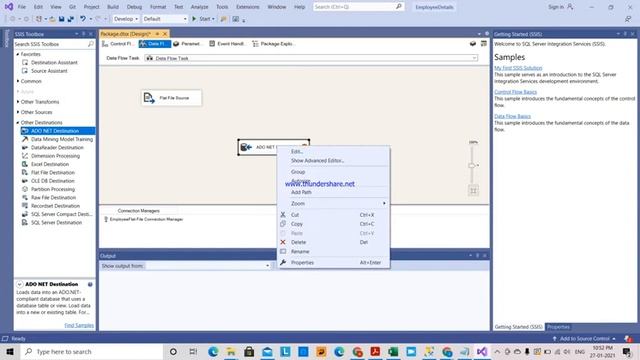The image size is (640, 360).
Task: Open the Build menu
Action: [113, 7]
